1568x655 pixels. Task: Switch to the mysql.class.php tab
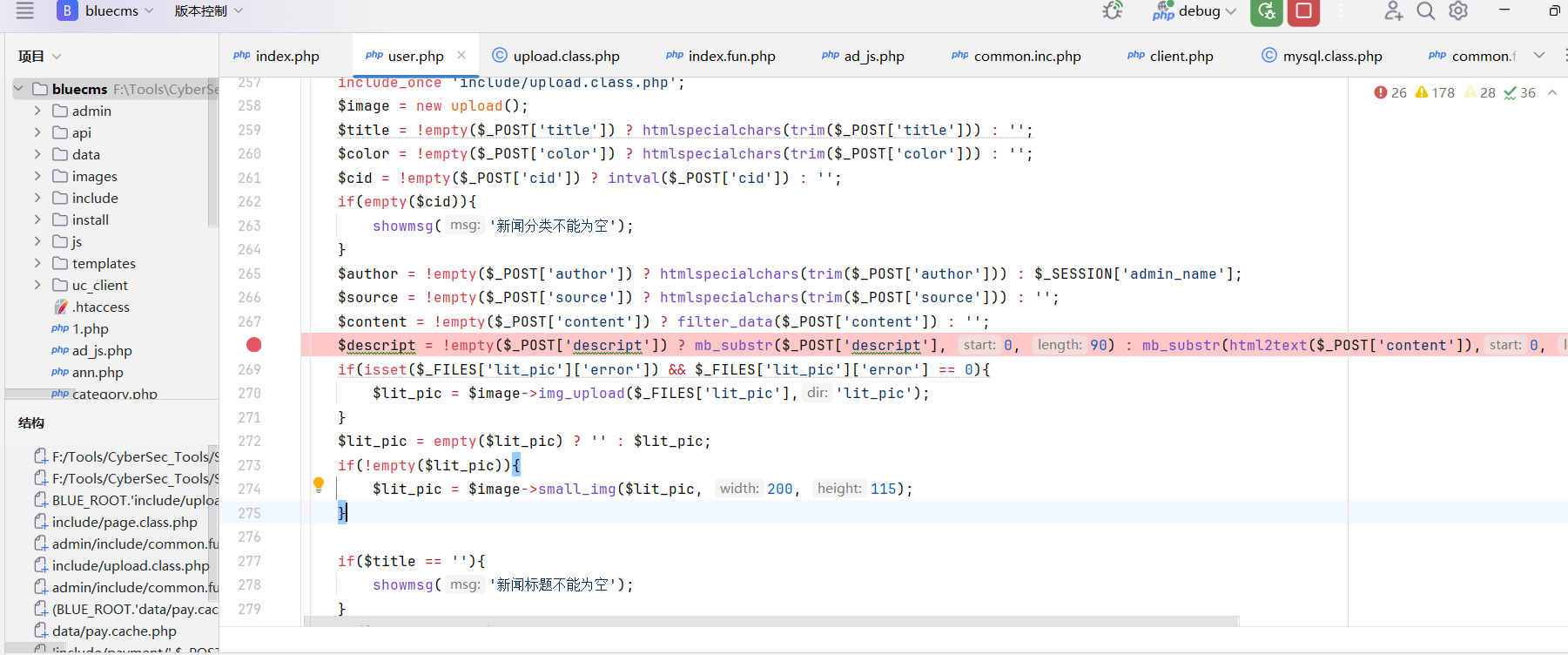[1332, 56]
